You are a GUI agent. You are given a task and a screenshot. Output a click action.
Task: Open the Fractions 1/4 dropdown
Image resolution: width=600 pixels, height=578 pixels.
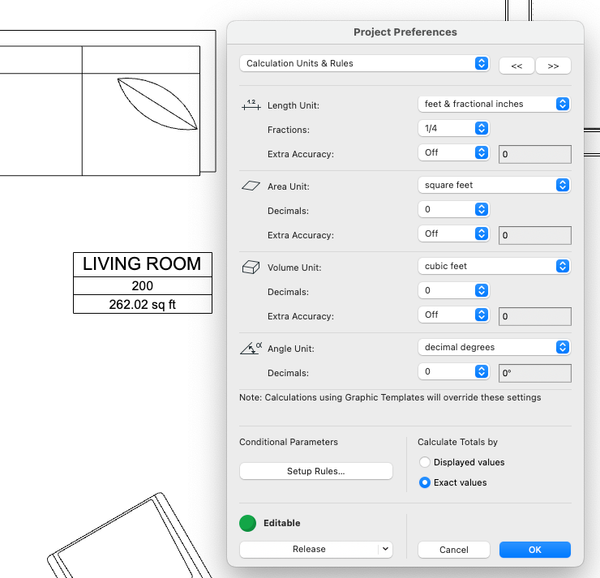(x=453, y=128)
